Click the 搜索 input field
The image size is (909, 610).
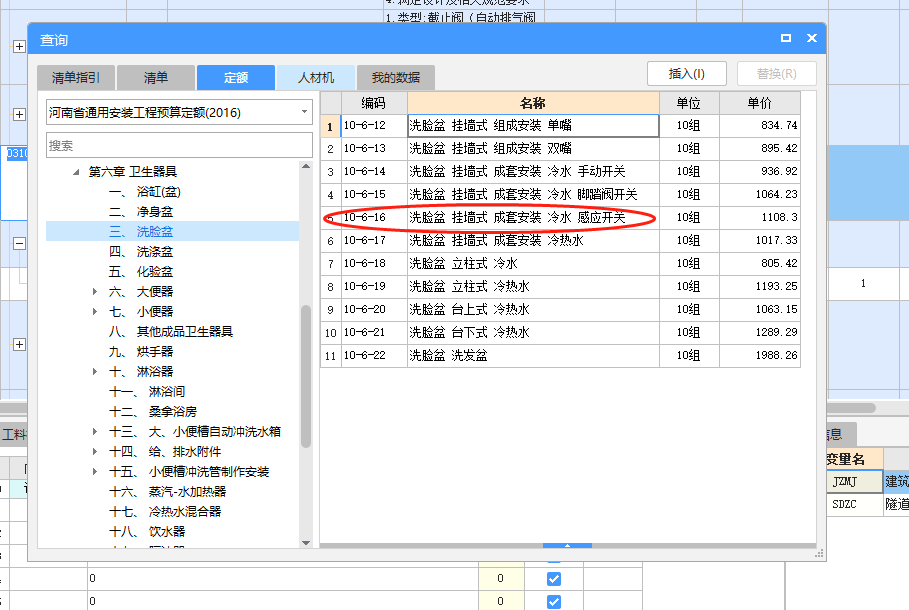click(179, 146)
